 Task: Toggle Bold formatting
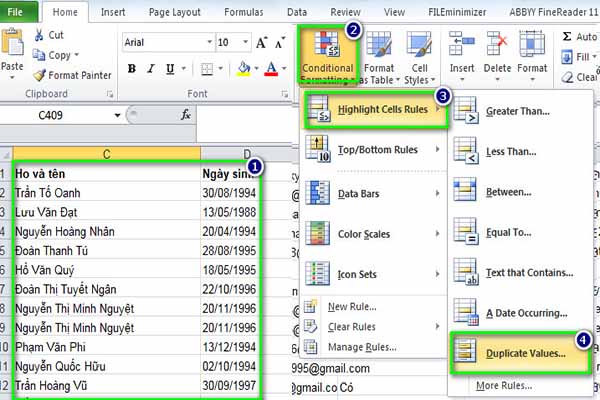(132, 69)
